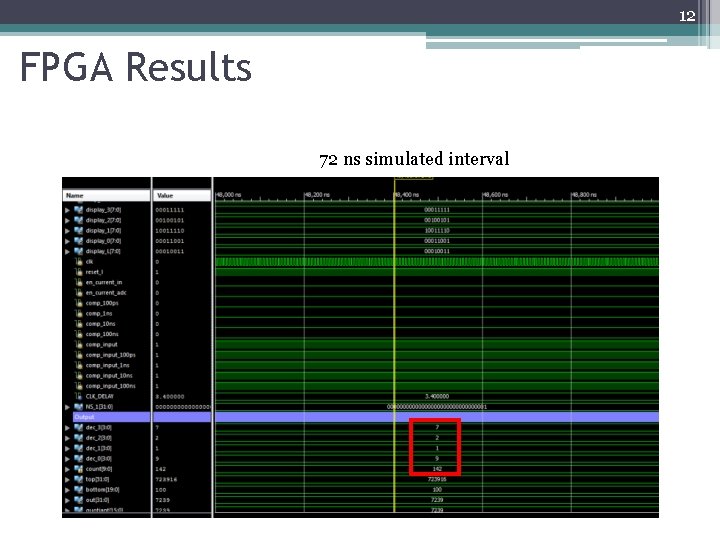This screenshot has width=720, height=540.
Task: Expand the display_0[7:0] bus
Action: [x=68, y=241]
